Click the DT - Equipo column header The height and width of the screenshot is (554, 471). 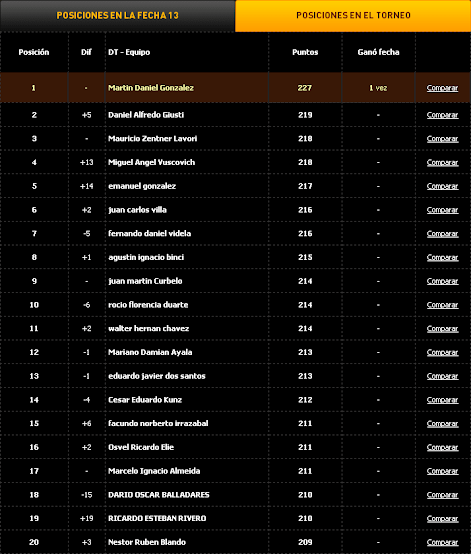[129, 52]
